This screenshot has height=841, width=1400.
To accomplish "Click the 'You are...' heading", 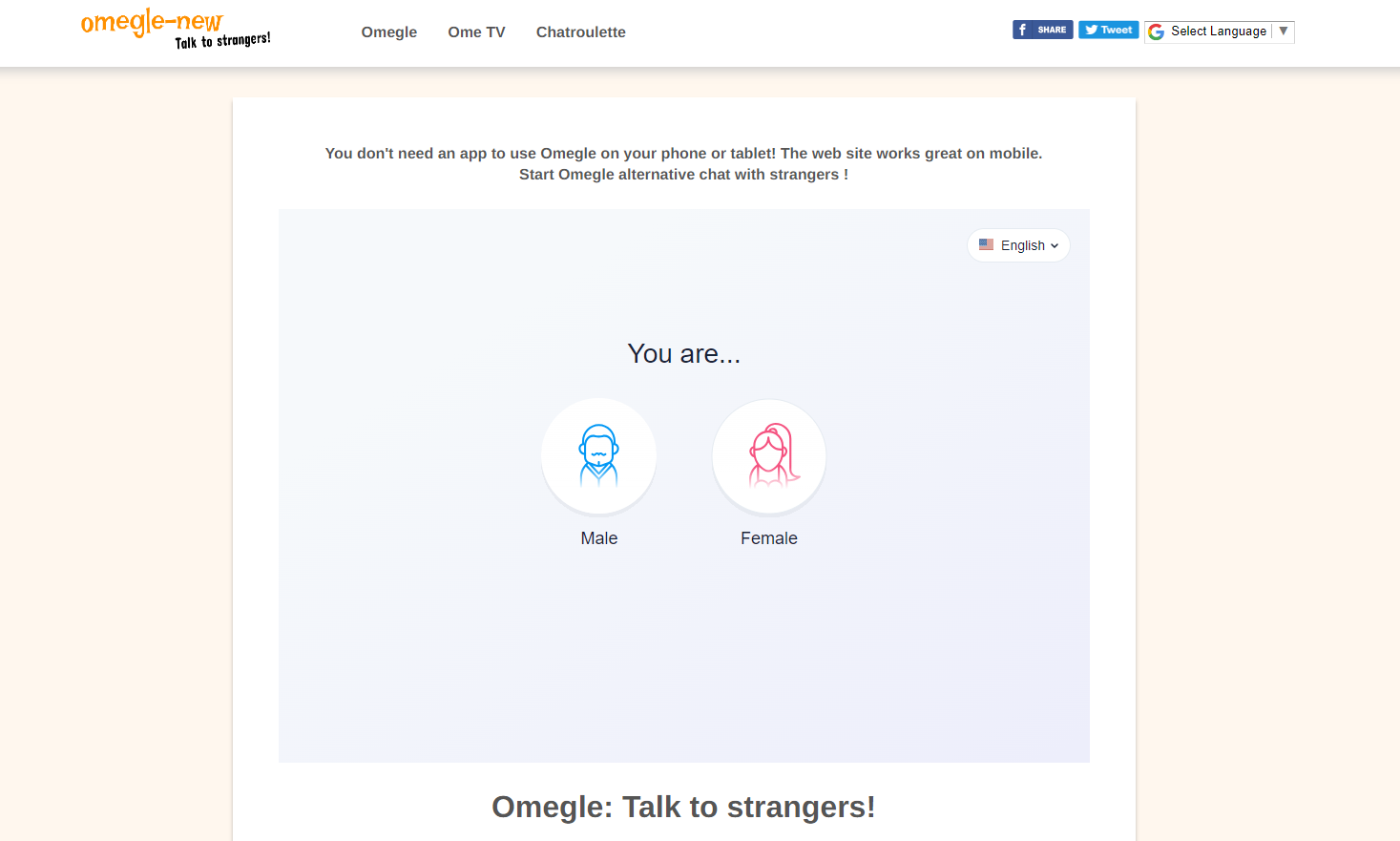I will click(x=683, y=354).
